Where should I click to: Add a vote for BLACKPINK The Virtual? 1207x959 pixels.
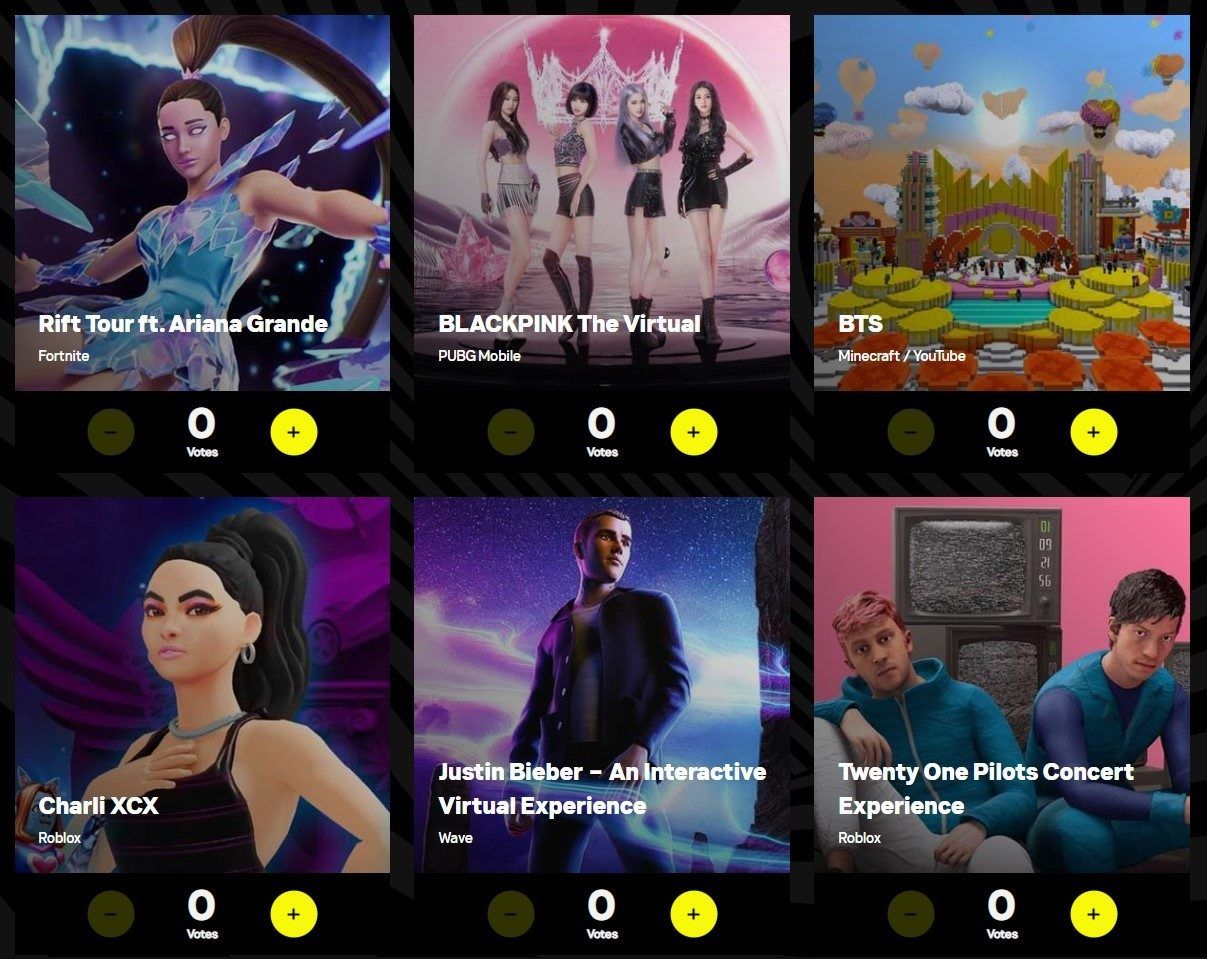click(x=693, y=432)
